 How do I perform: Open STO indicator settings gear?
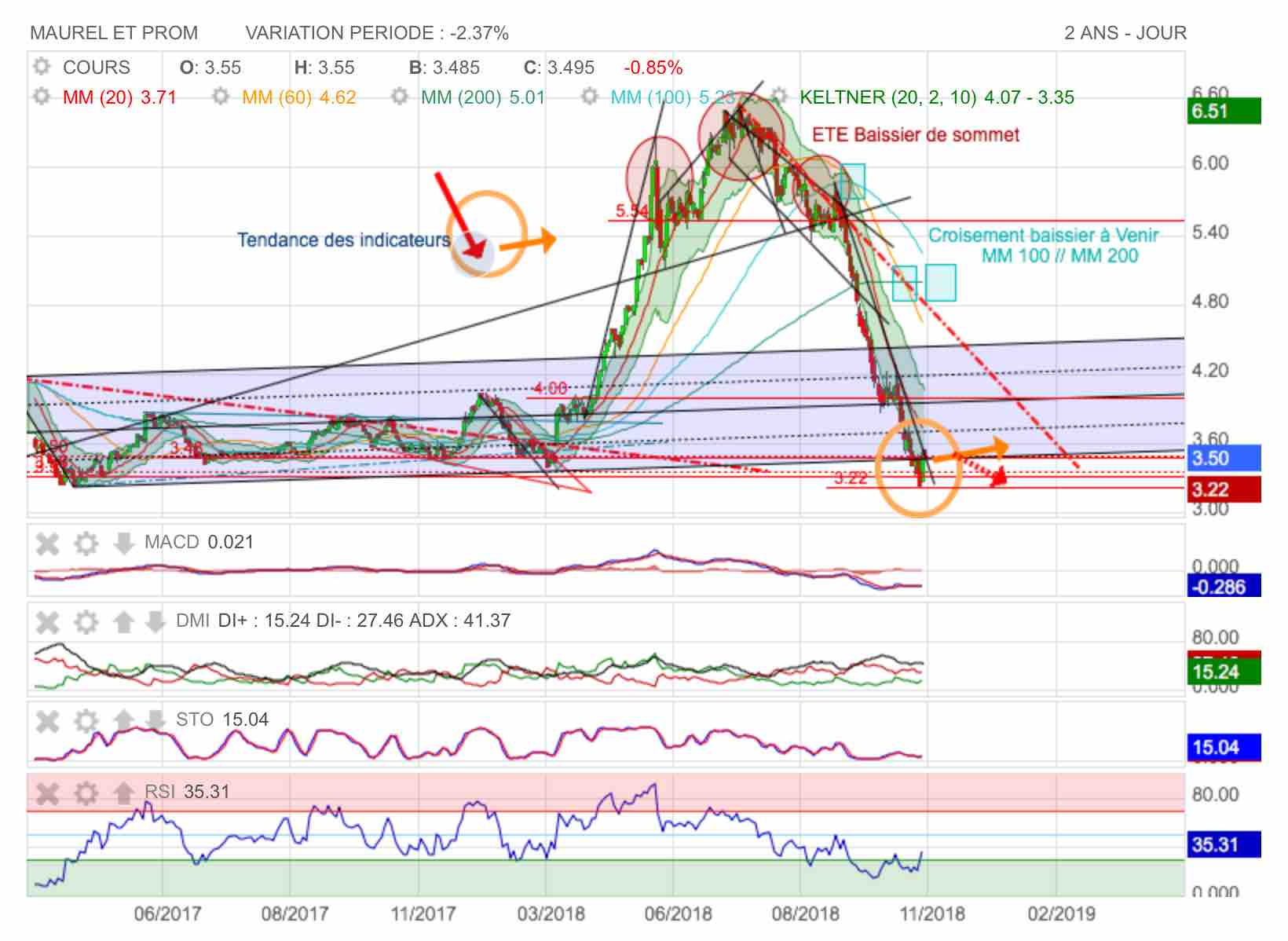(86, 720)
